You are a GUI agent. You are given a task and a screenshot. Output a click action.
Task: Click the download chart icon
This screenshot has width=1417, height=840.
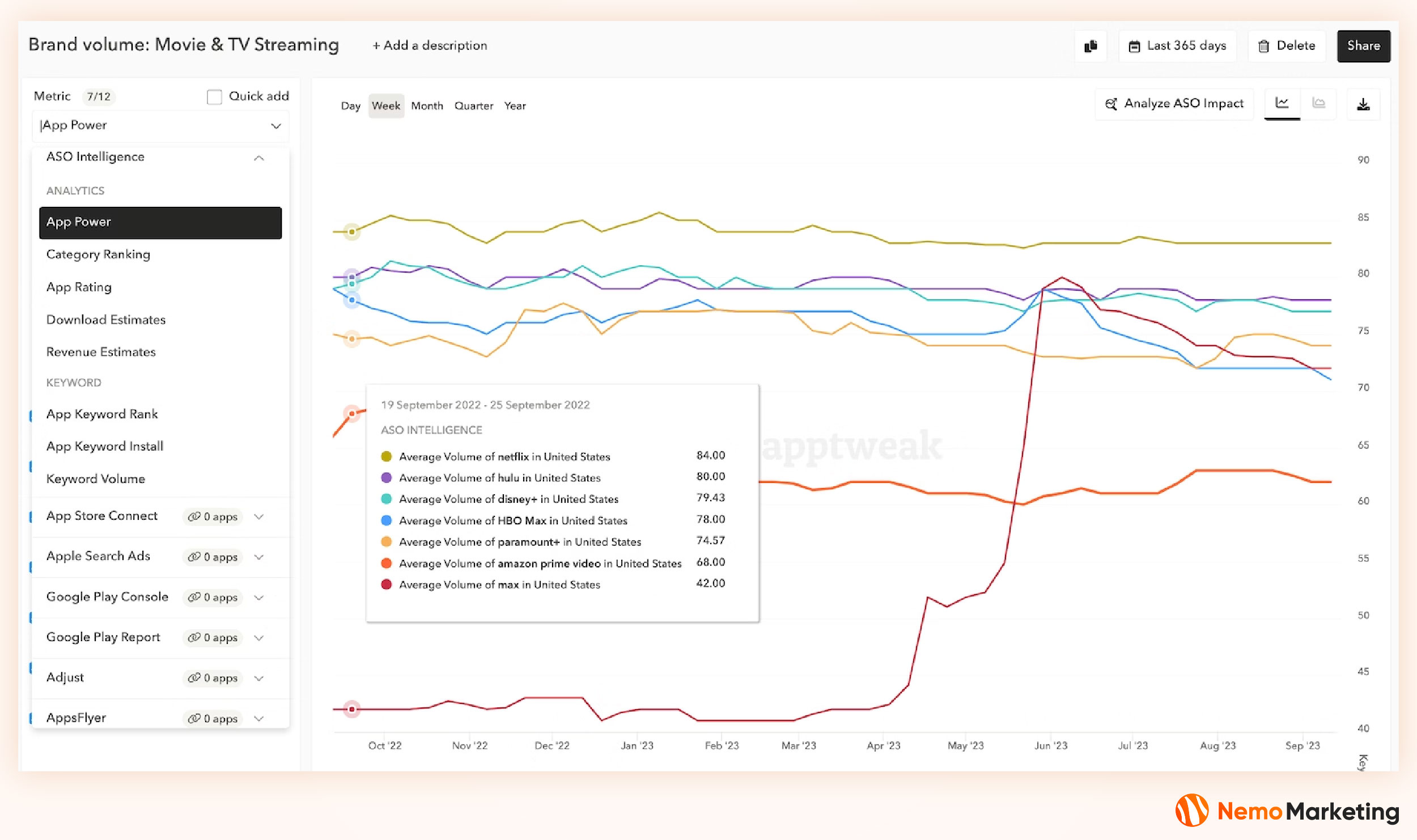point(1363,104)
